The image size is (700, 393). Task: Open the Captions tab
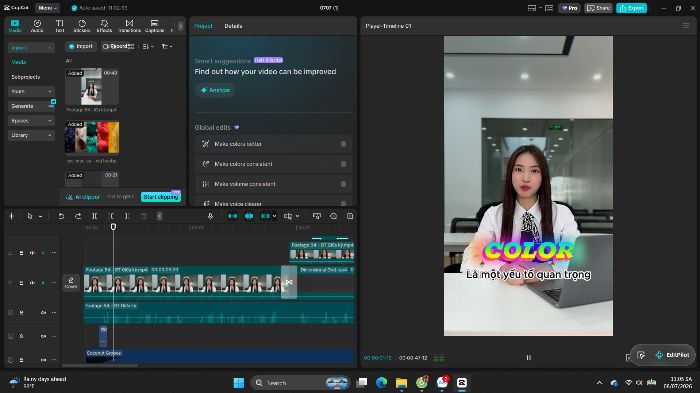pyautogui.click(x=154, y=26)
